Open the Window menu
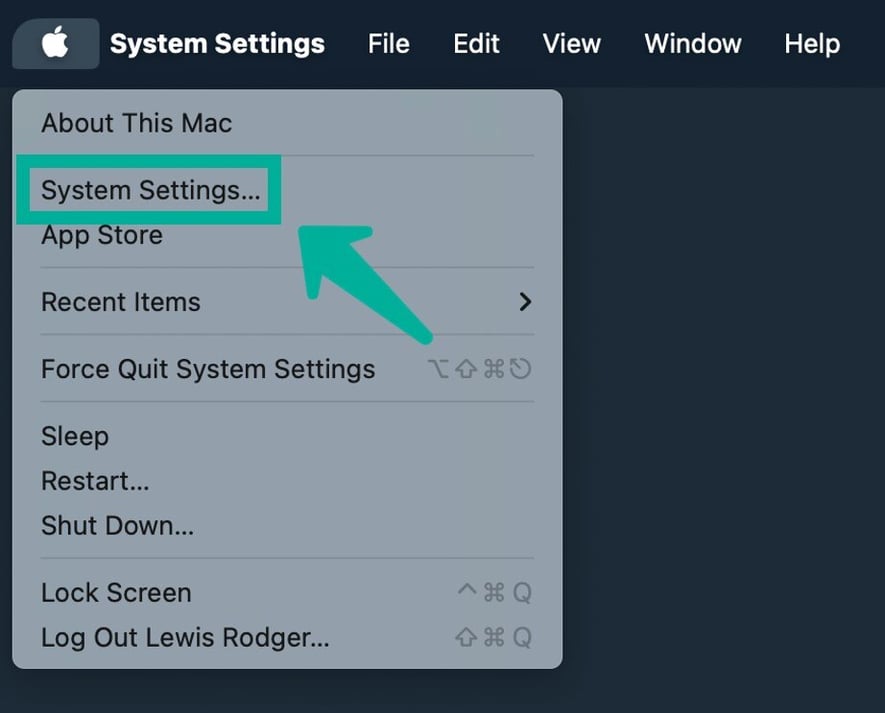Viewport: 885px width, 713px height. (692, 43)
